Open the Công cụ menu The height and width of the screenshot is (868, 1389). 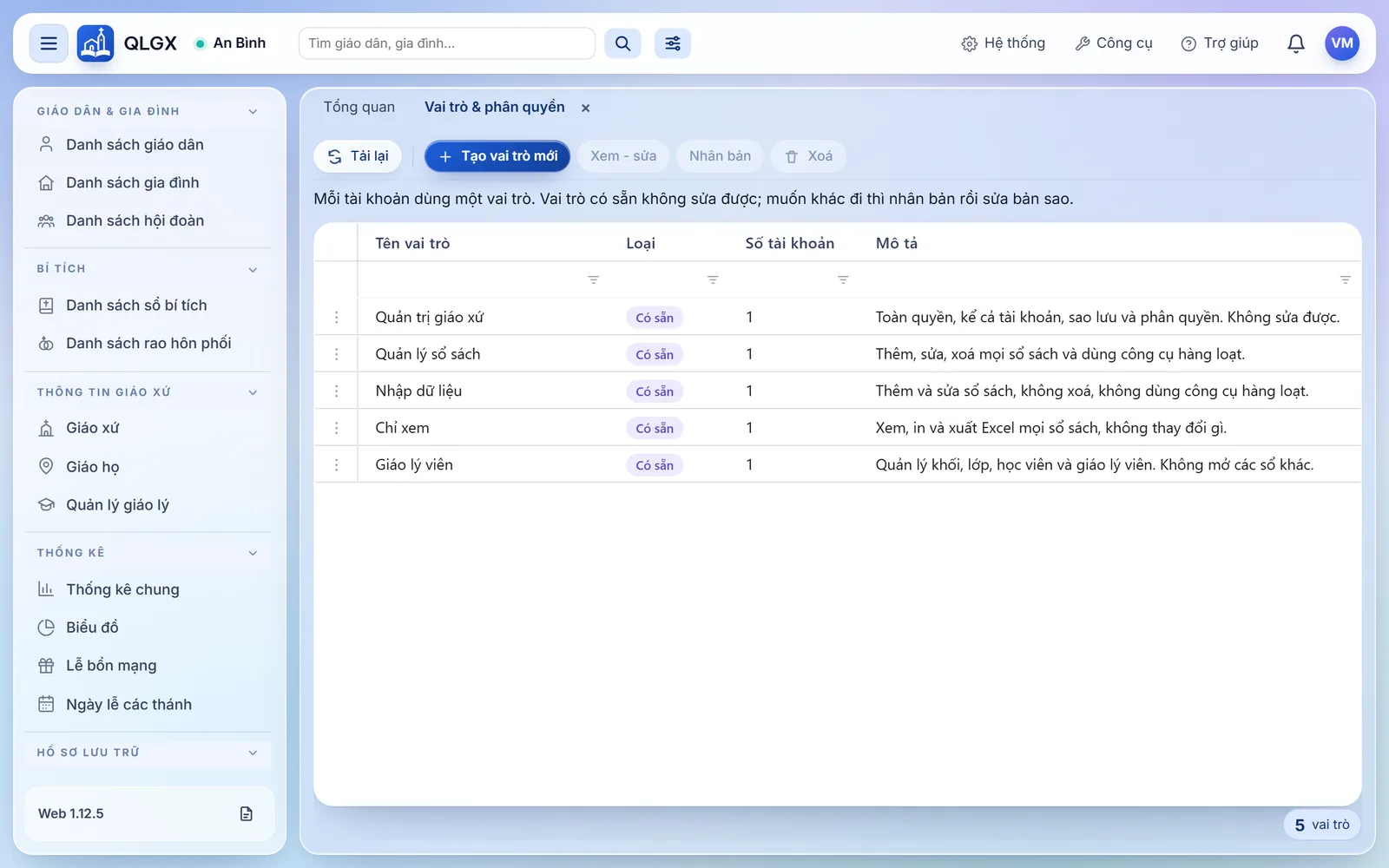point(1114,43)
